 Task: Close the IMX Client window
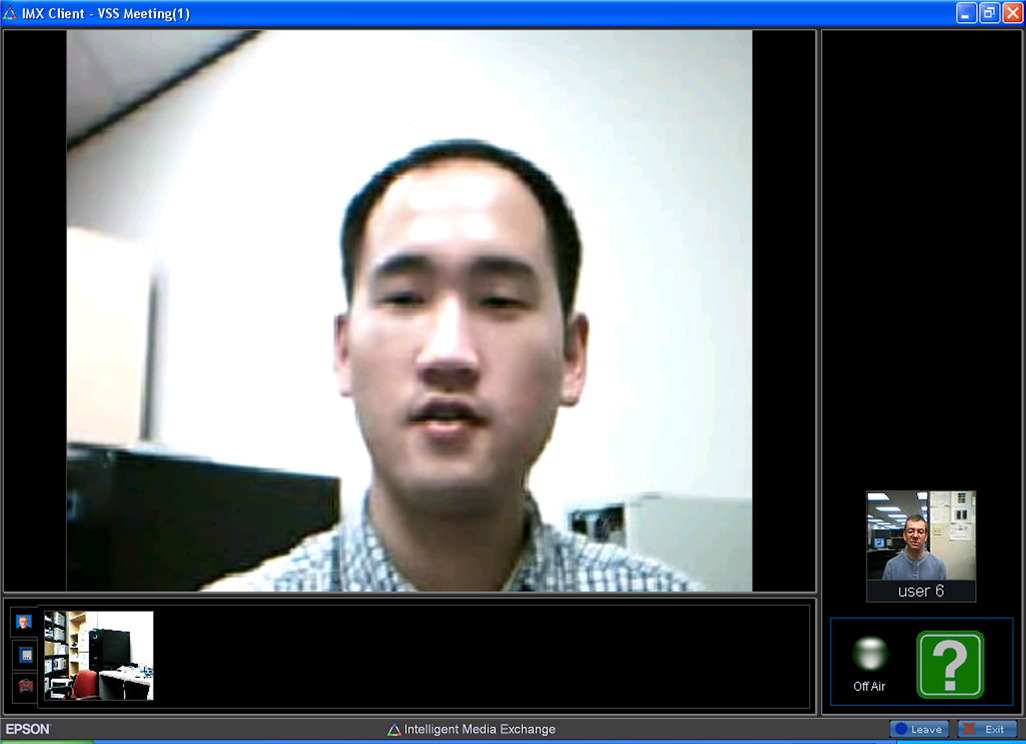tap(1012, 13)
